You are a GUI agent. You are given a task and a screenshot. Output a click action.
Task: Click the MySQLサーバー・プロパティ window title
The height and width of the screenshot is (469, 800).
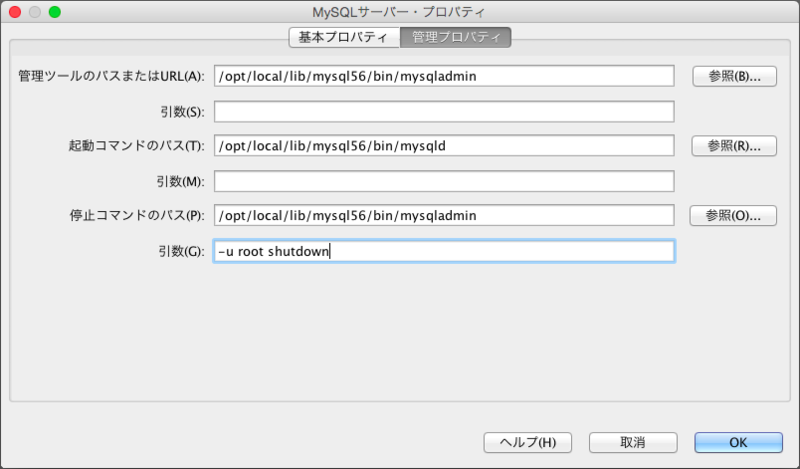399,12
